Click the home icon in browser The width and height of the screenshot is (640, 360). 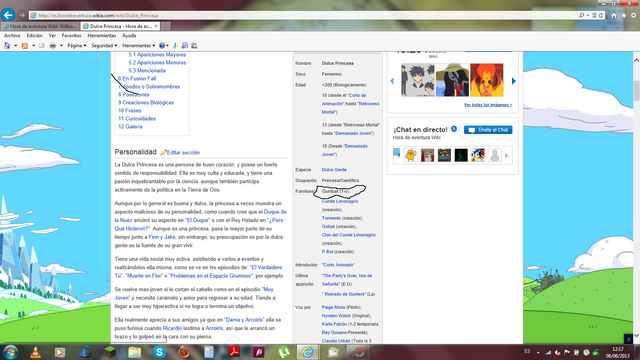(x=613, y=16)
